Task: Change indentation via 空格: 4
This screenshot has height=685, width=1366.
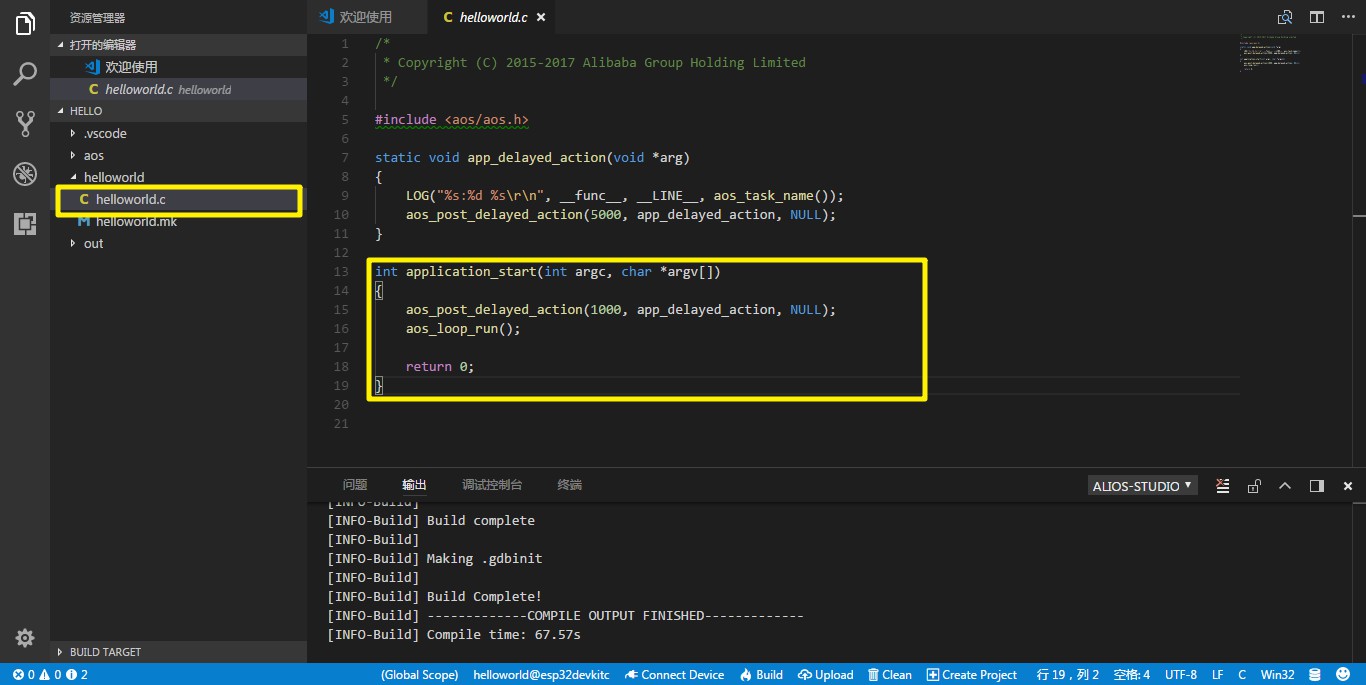Action: [x=1131, y=675]
